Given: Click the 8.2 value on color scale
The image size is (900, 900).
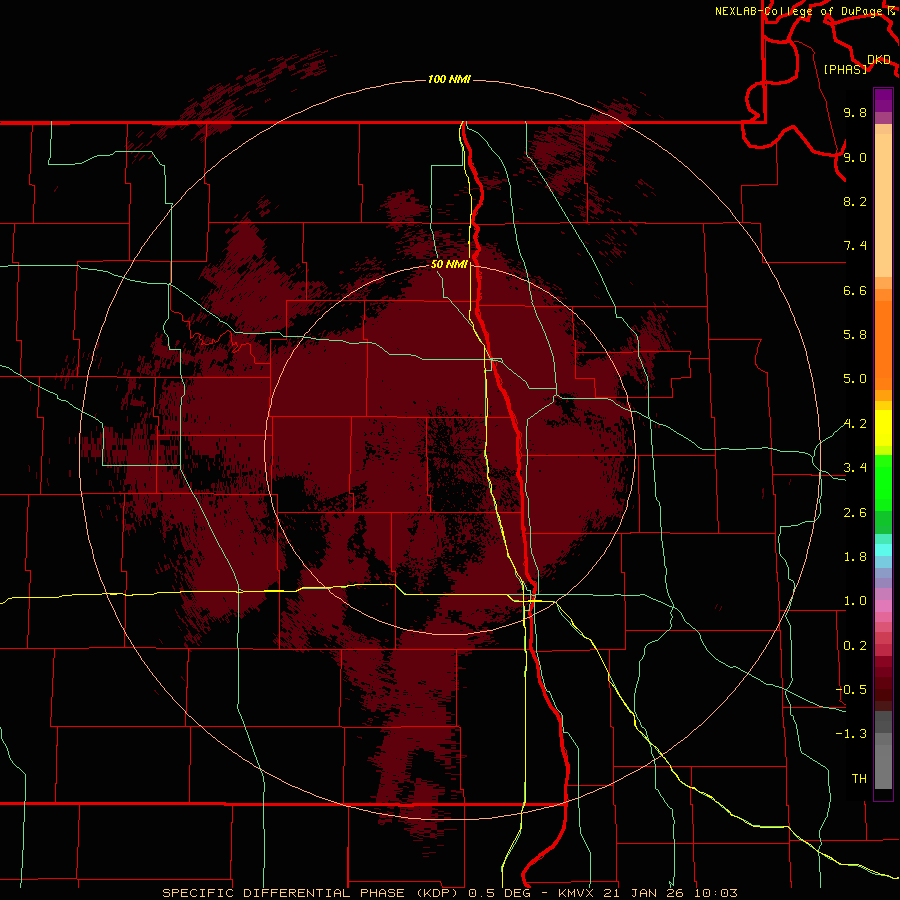Looking at the screenshot, I should pos(855,201).
